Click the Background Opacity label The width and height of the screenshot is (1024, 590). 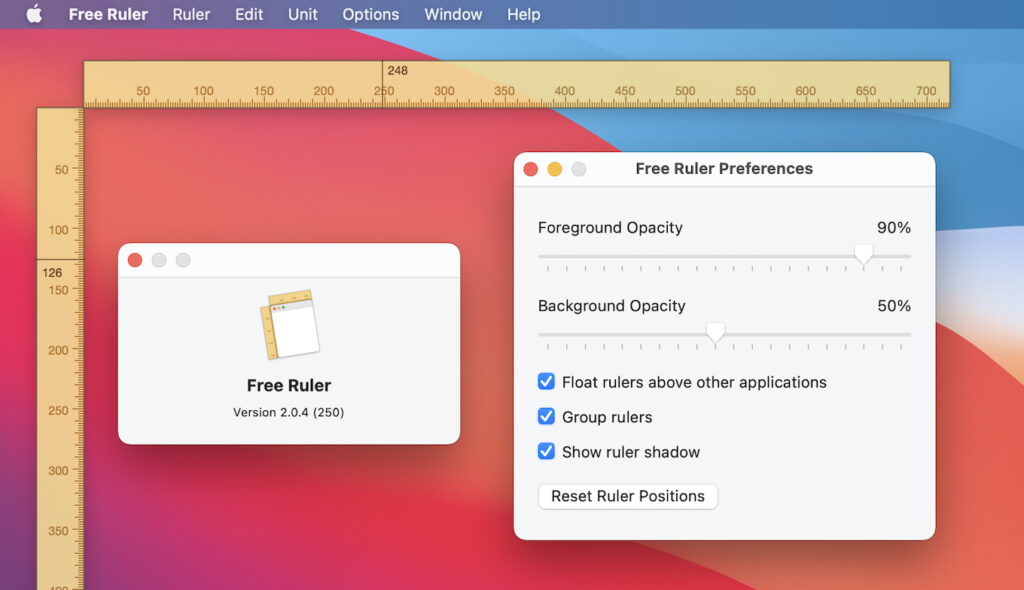point(611,306)
